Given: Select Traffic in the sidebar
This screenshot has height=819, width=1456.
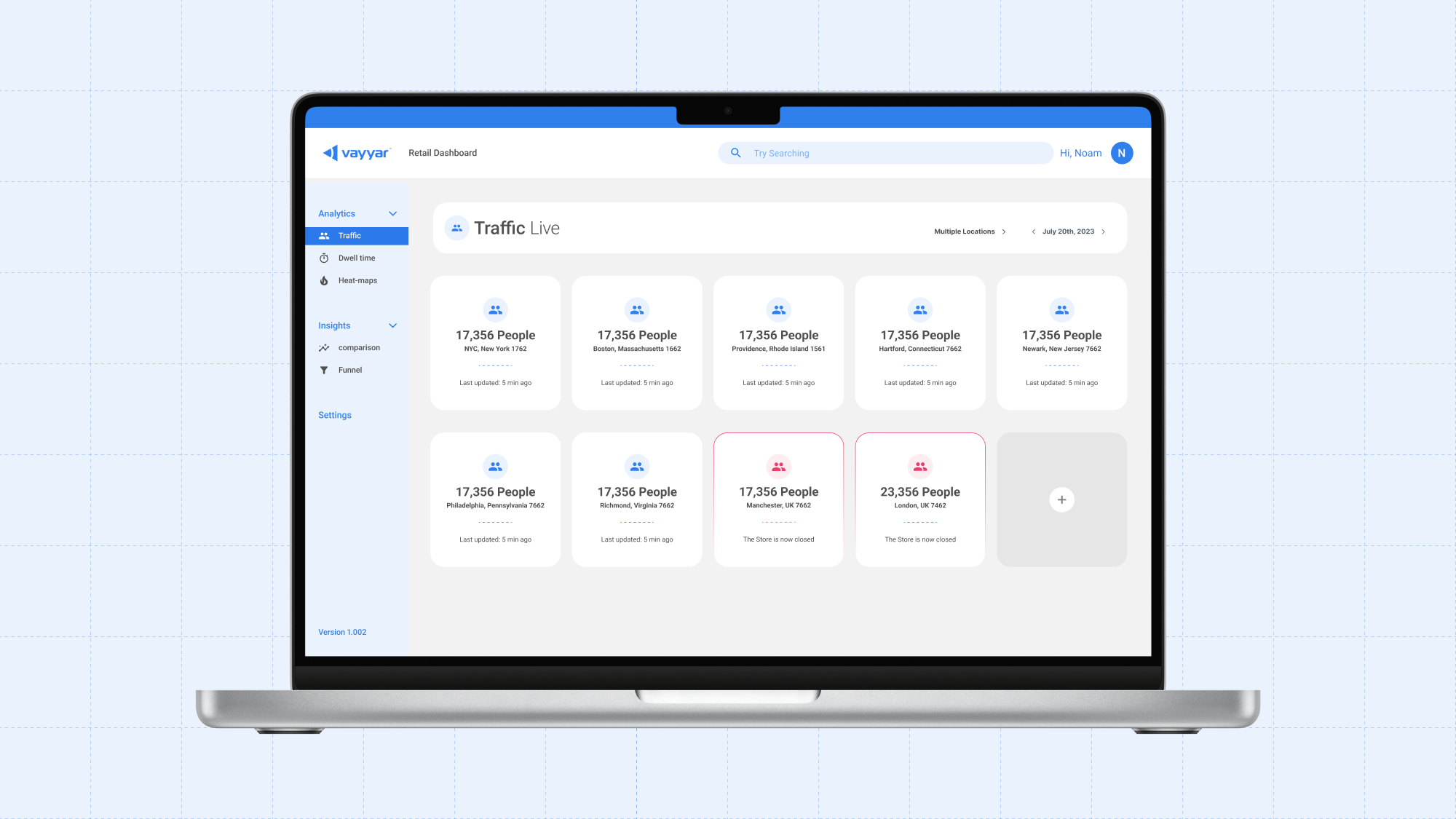Looking at the screenshot, I should pos(357,236).
